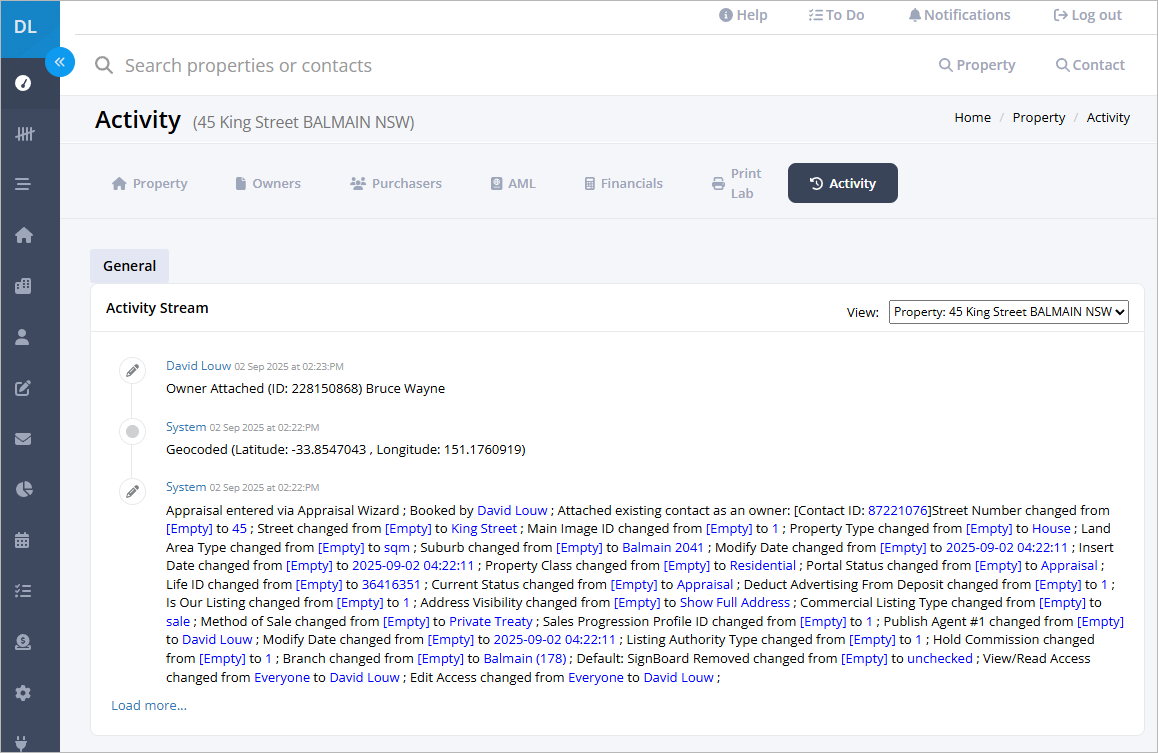Open the money stamp icon in the sidebar
Image resolution: width=1158 pixels, height=753 pixels.
[x=23, y=642]
